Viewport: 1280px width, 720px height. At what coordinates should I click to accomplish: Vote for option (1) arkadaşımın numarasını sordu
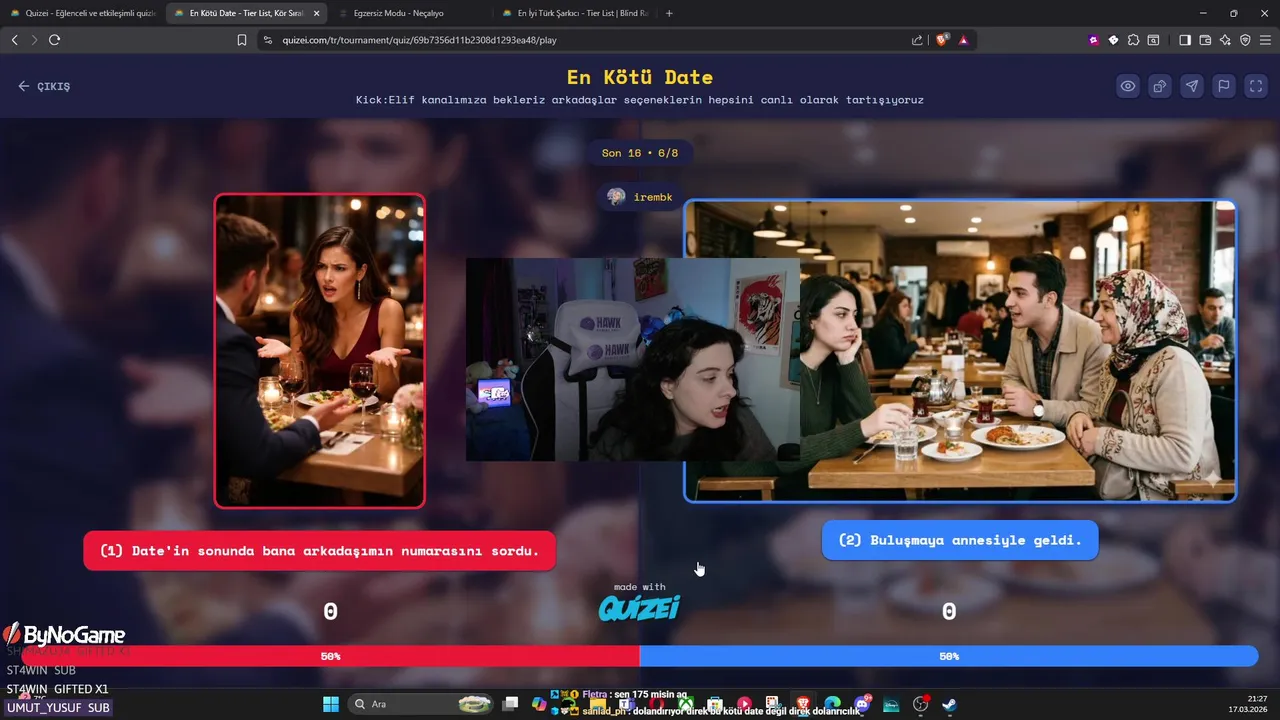[319, 551]
